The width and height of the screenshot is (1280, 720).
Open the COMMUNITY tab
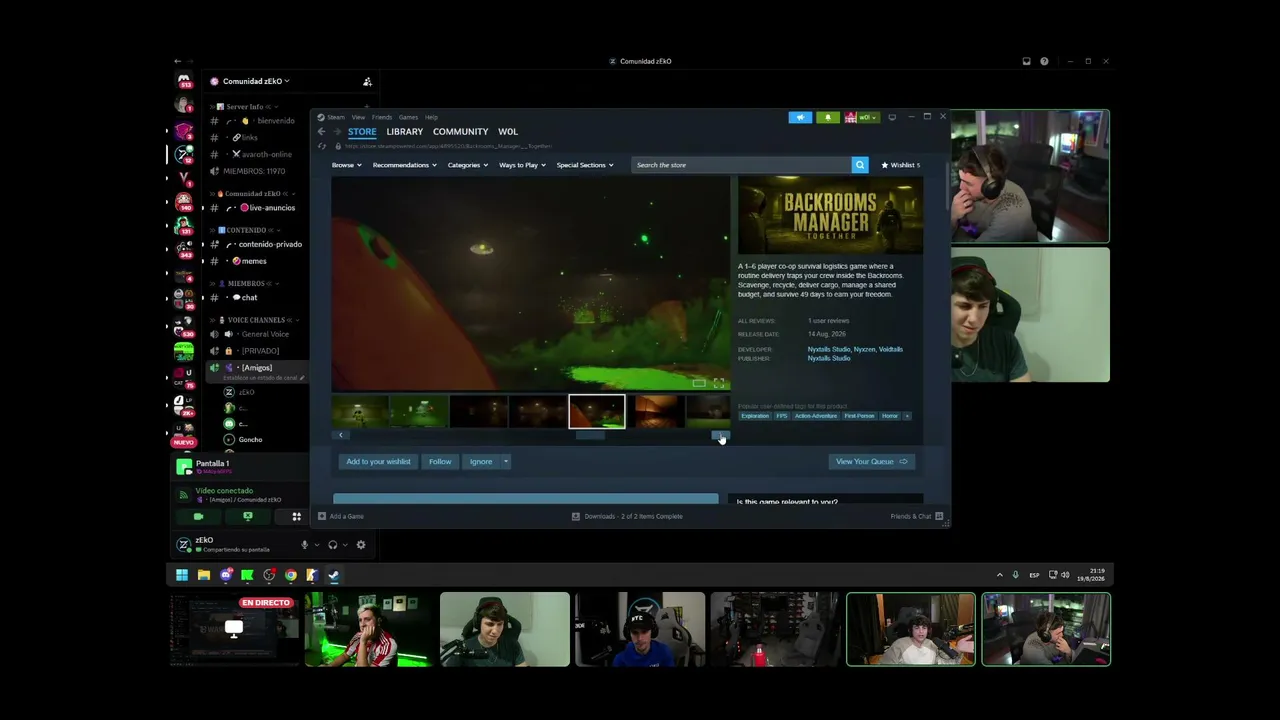[x=460, y=132]
